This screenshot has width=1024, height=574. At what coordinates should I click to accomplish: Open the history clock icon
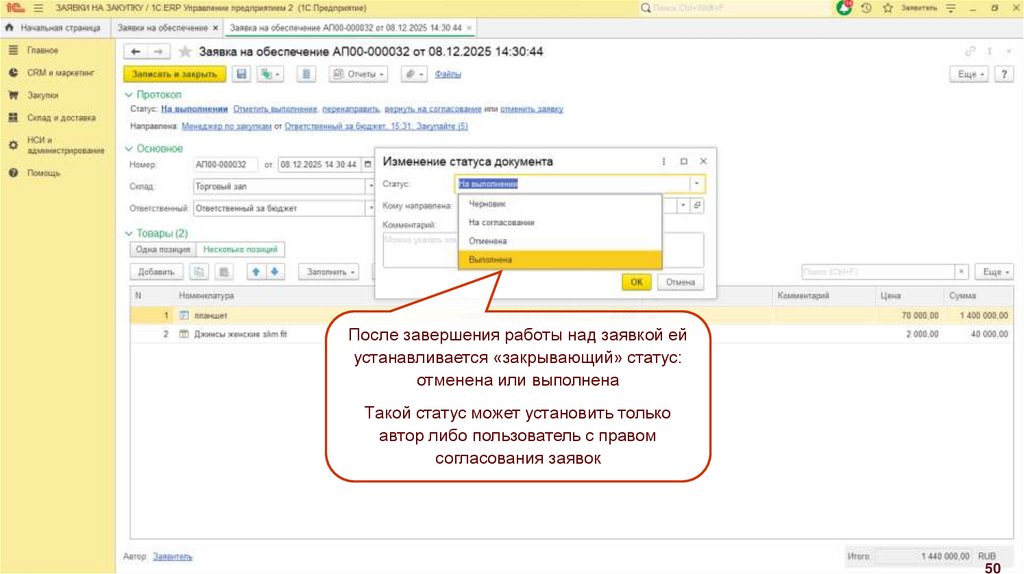tap(866, 8)
